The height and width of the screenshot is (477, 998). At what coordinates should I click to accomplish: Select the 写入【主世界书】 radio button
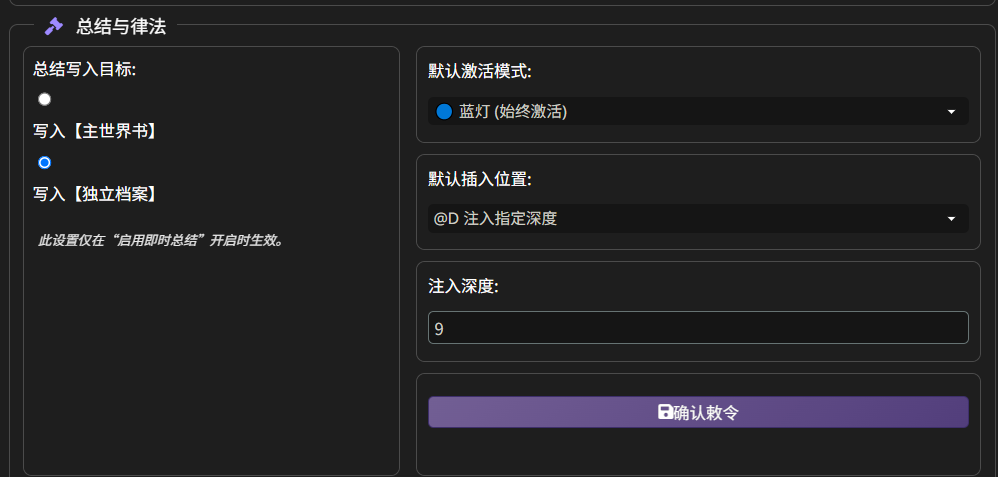44,99
